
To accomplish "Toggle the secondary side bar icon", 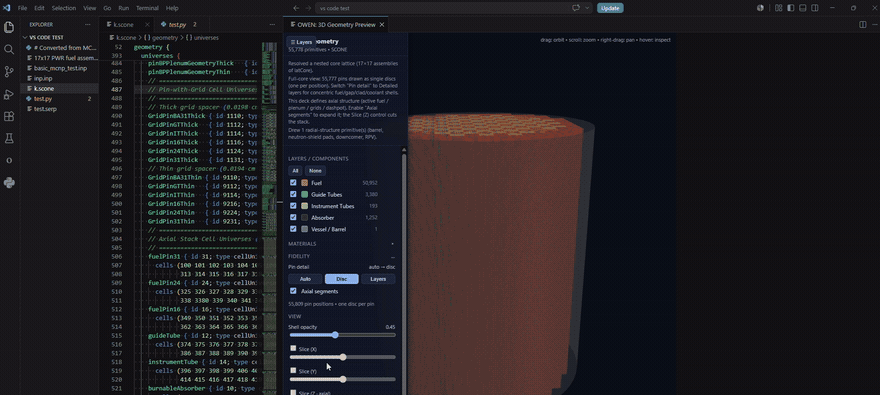I will (x=815, y=8).
